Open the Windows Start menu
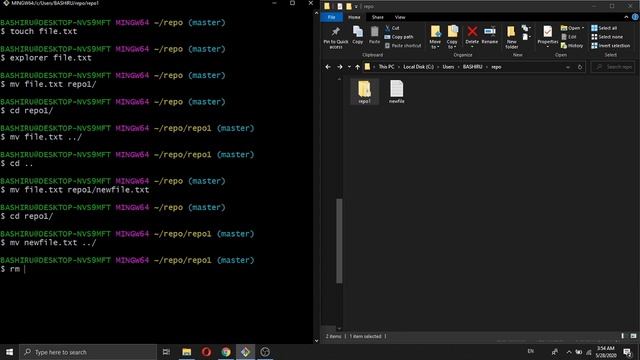 9,352
